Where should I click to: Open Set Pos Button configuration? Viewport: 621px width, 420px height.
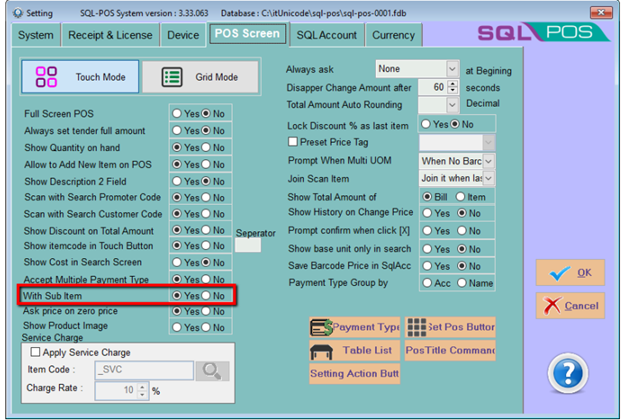pos(449,328)
